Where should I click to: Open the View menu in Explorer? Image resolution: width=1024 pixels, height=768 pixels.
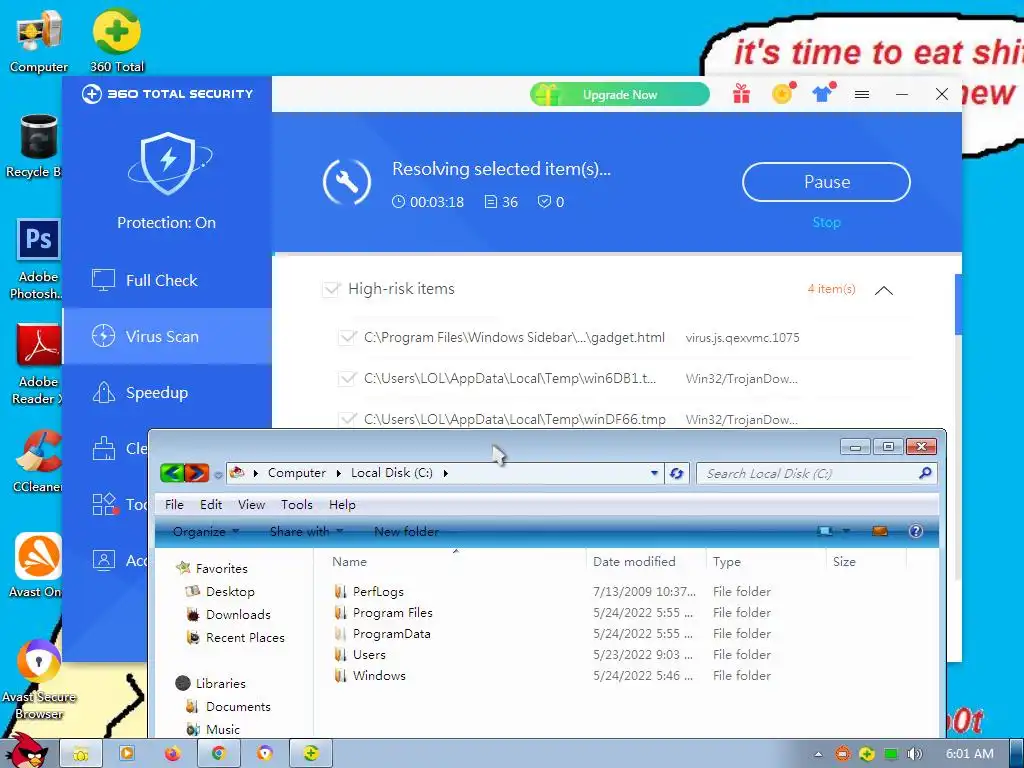click(x=251, y=504)
